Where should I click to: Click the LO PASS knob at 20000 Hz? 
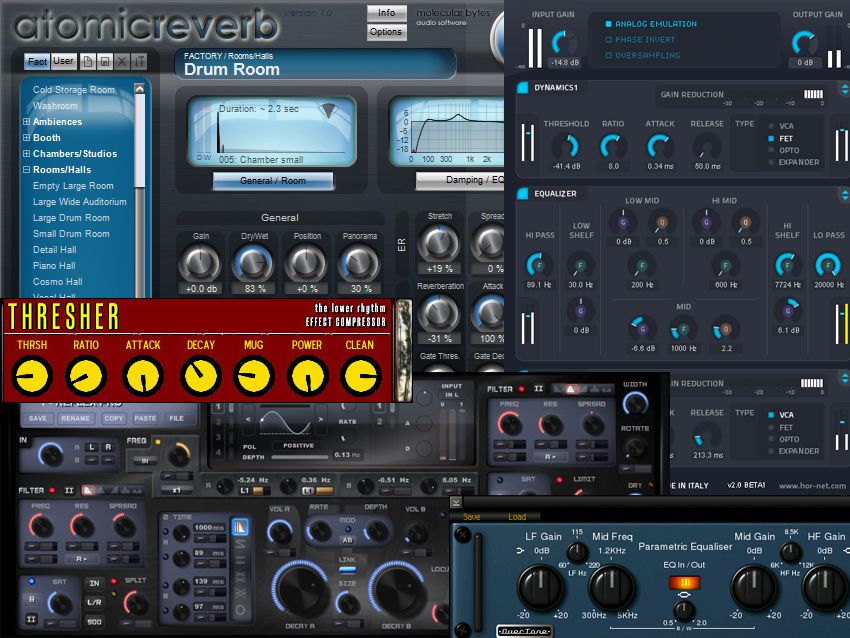[828, 265]
